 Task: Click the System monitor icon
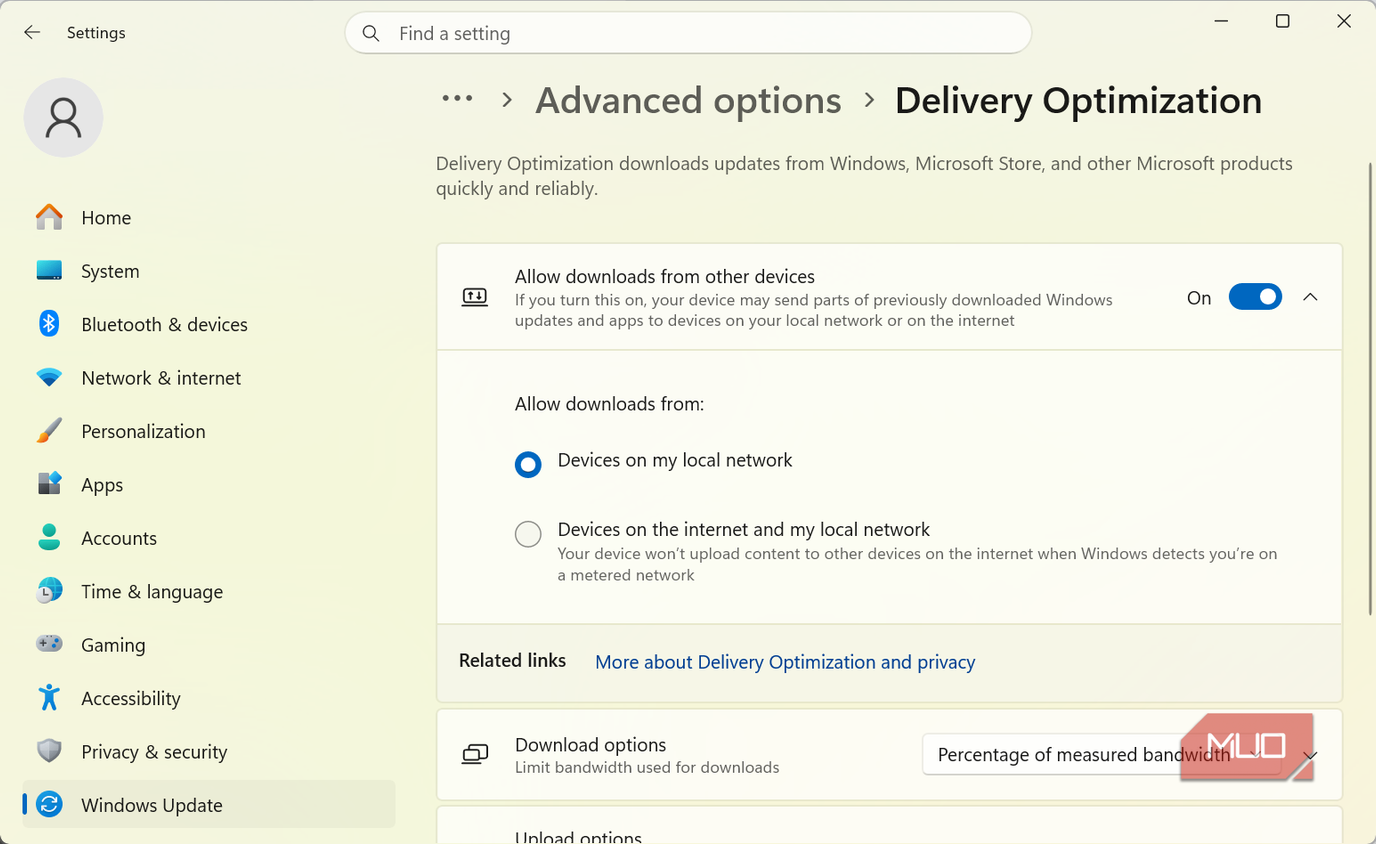pos(49,271)
